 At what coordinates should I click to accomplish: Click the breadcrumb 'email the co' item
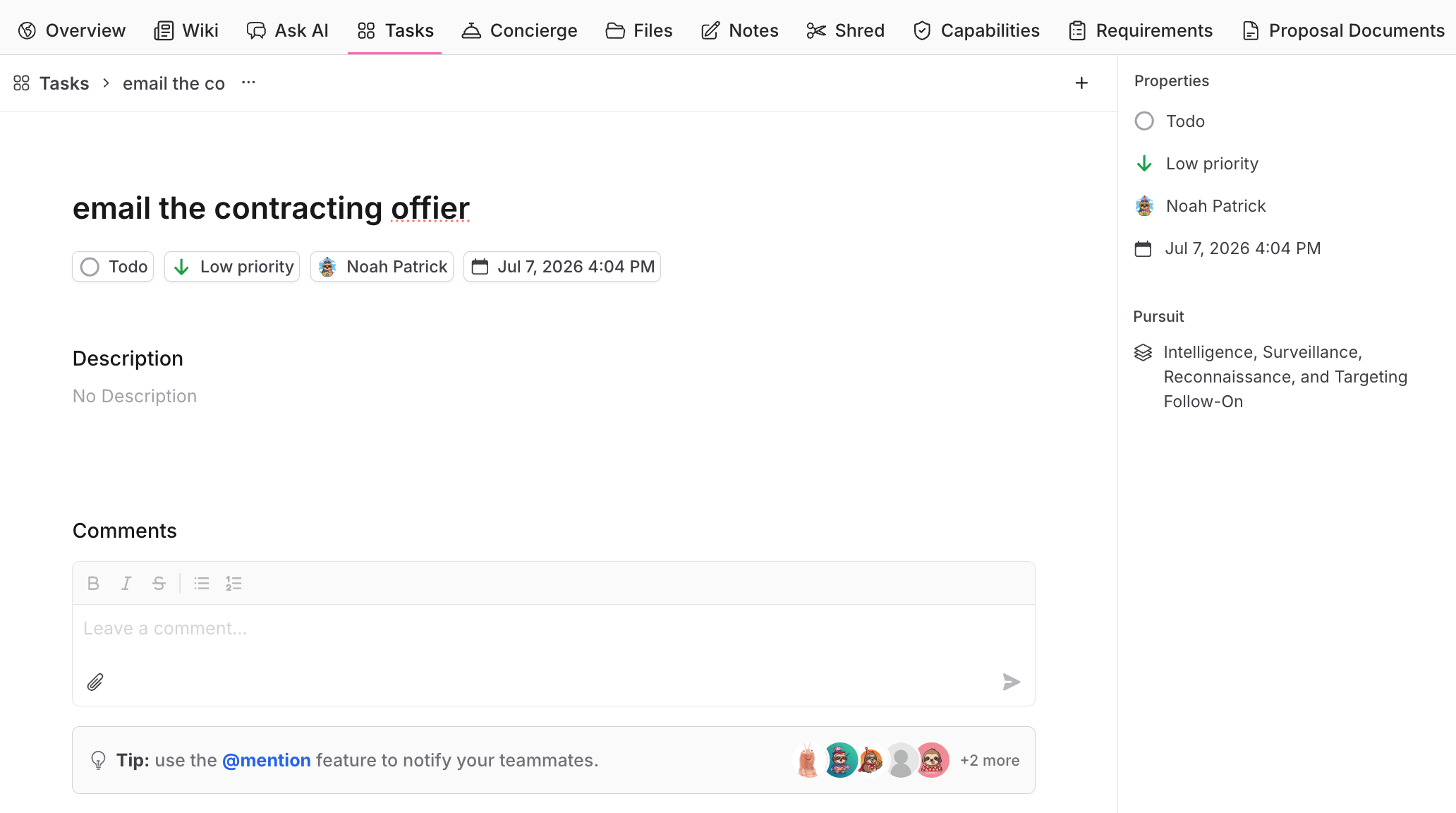click(x=174, y=83)
